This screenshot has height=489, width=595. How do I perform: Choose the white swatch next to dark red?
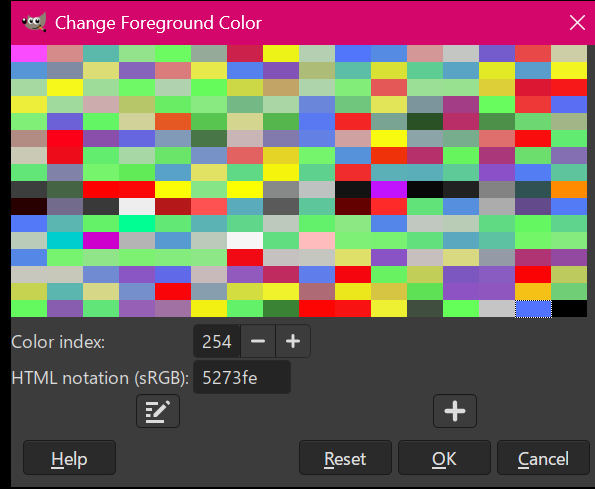point(137,206)
